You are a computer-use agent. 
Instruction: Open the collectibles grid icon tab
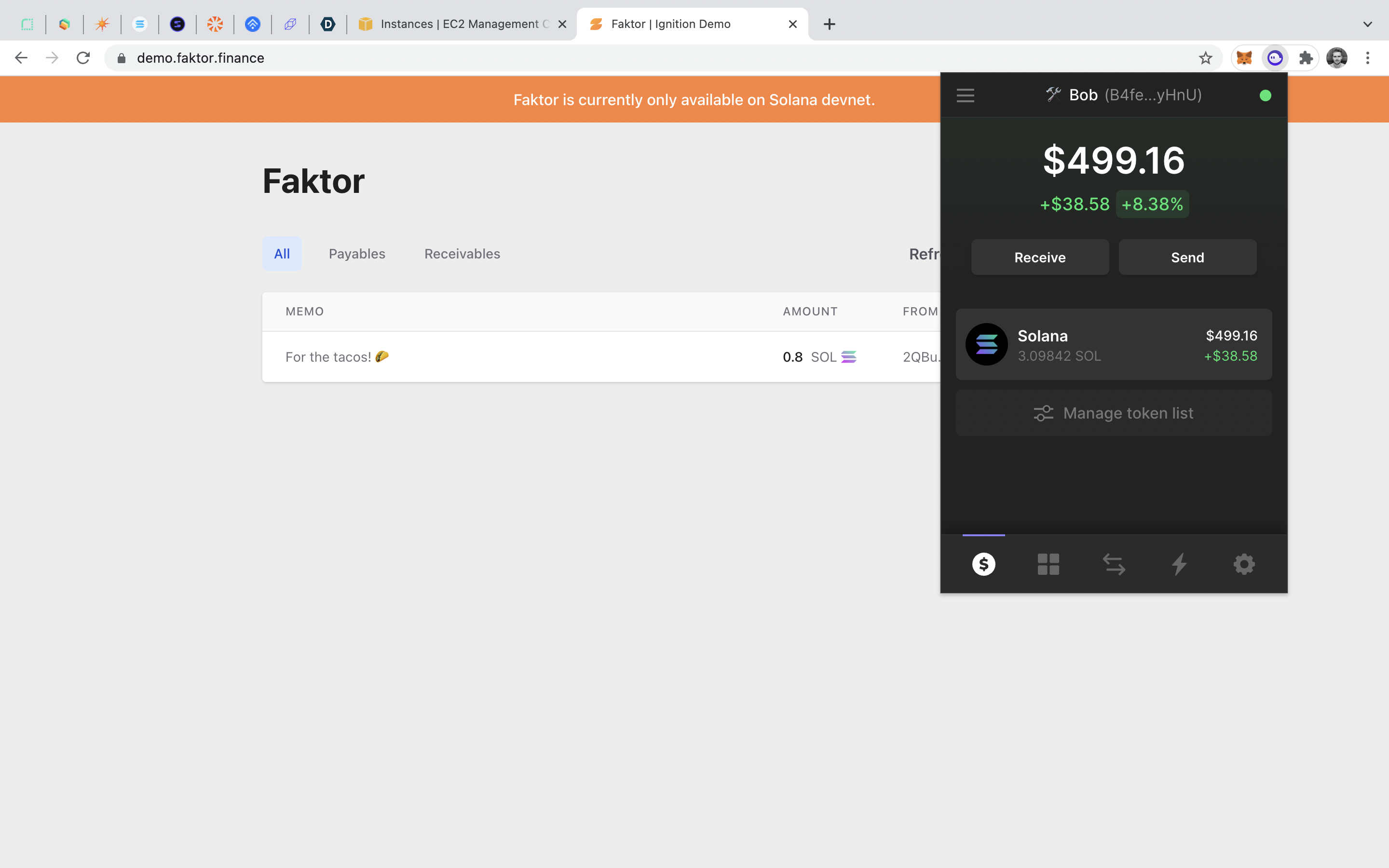click(1048, 564)
